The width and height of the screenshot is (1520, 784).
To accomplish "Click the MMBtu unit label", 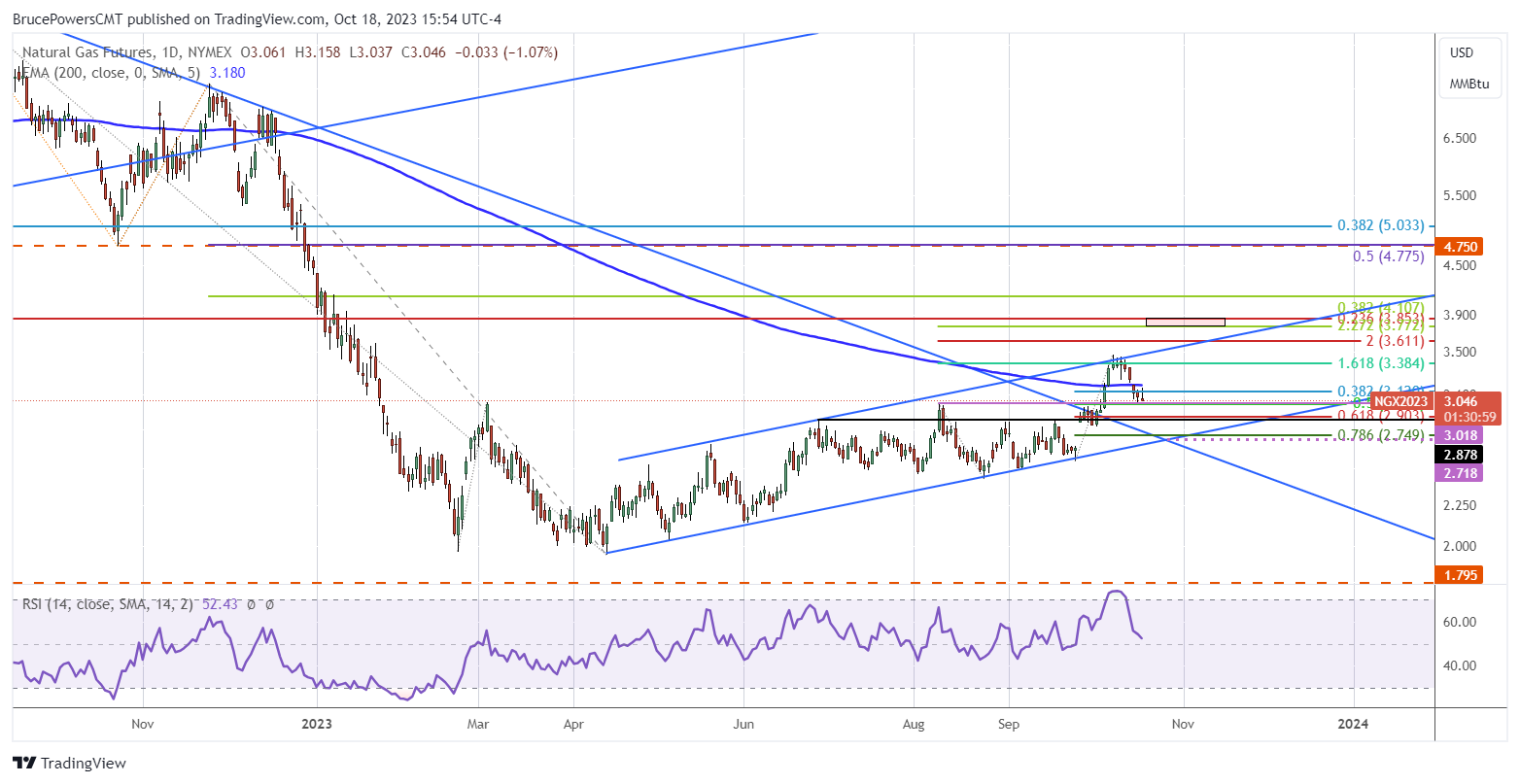I will 1468,85.
